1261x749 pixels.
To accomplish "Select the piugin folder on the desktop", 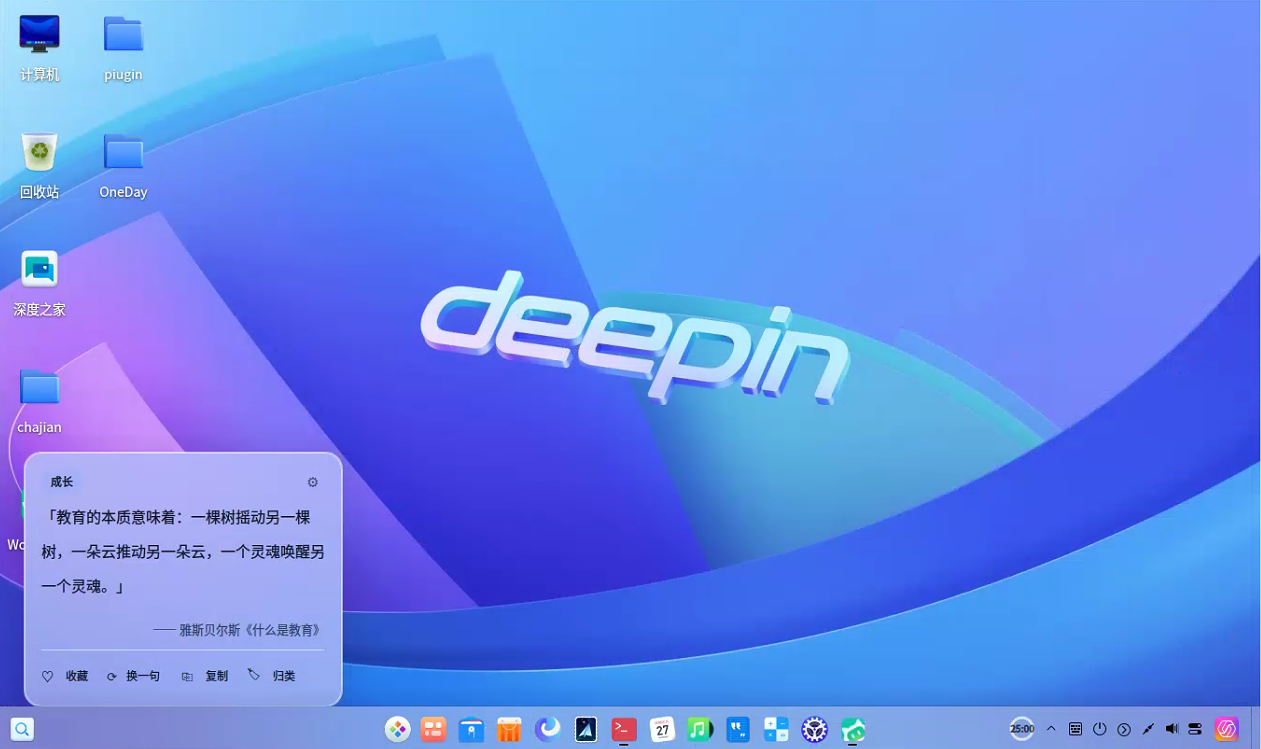I will [123, 48].
